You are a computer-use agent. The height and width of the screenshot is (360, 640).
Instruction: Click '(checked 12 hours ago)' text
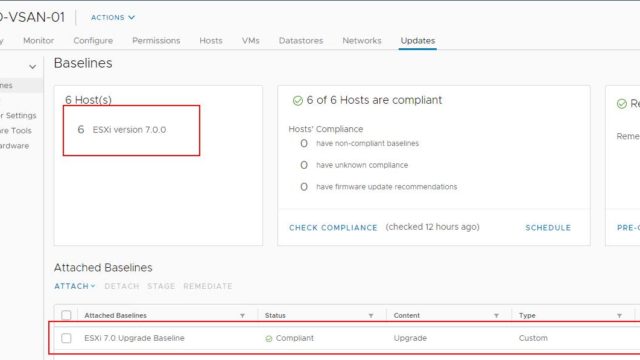click(x=432, y=227)
